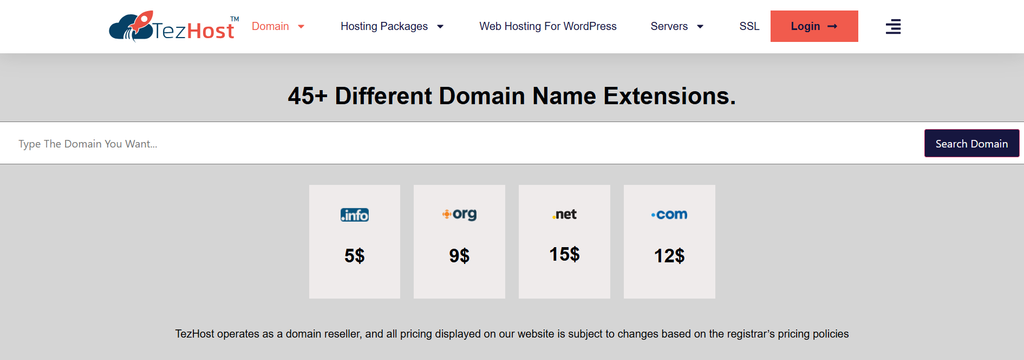Click the Search Domain button

click(972, 143)
